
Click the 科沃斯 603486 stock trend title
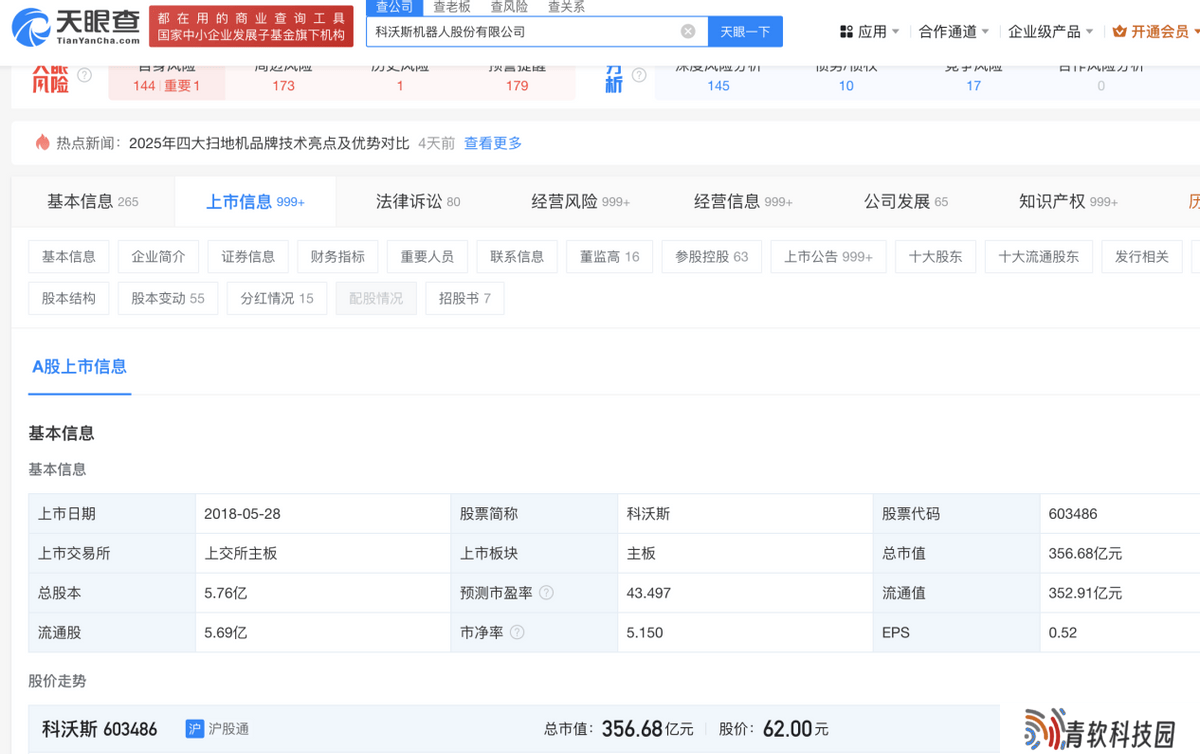coord(99,729)
